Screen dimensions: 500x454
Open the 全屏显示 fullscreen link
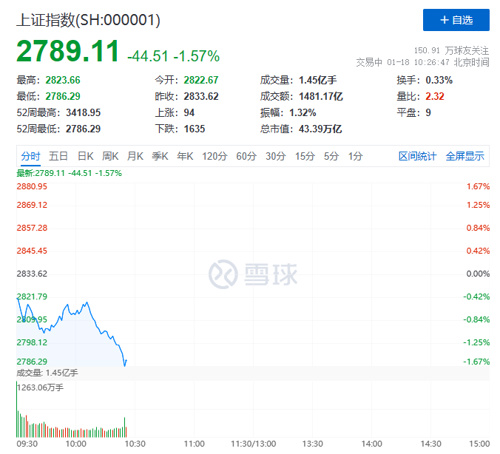[x=465, y=156]
